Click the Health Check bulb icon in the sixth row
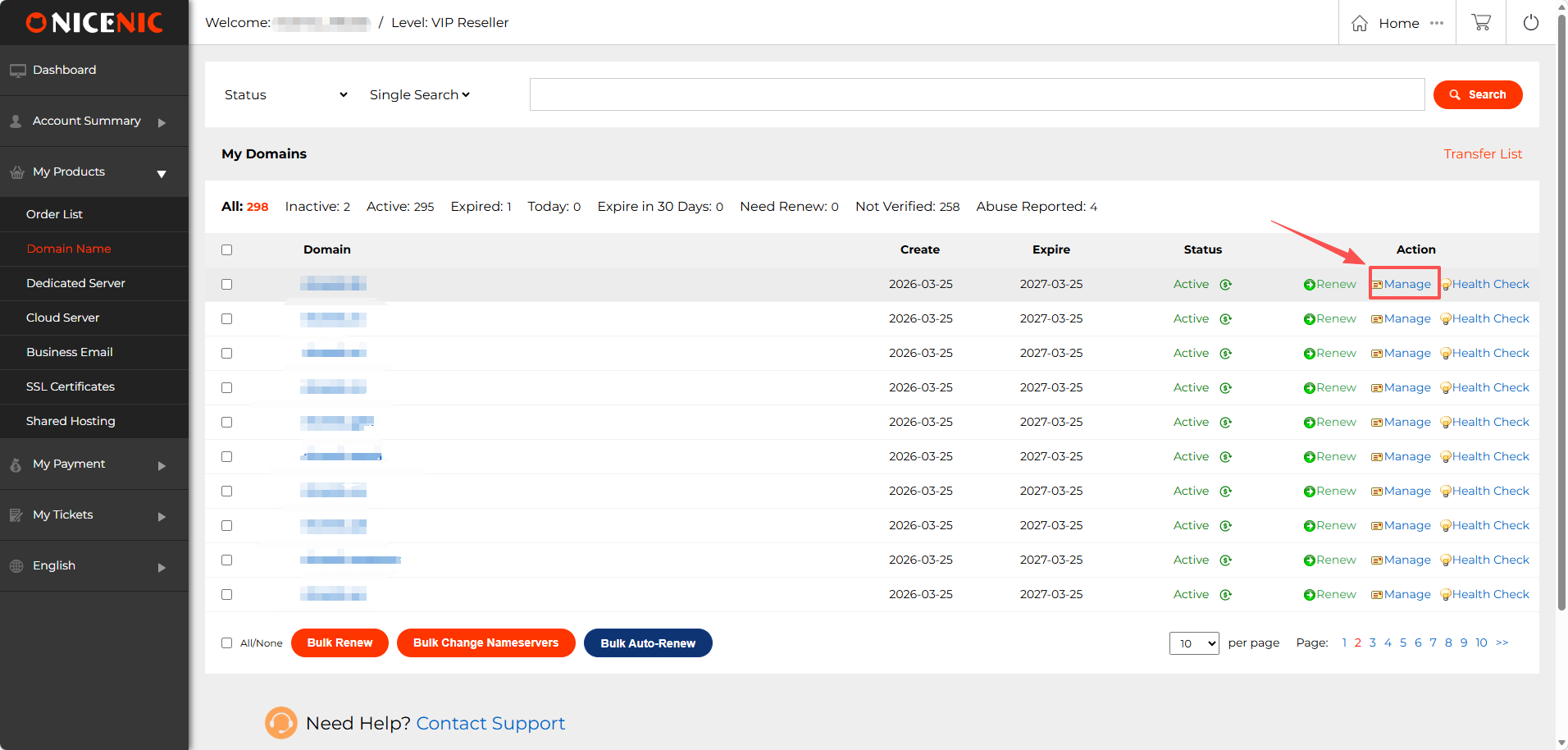1568x750 pixels. (x=1446, y=457)
